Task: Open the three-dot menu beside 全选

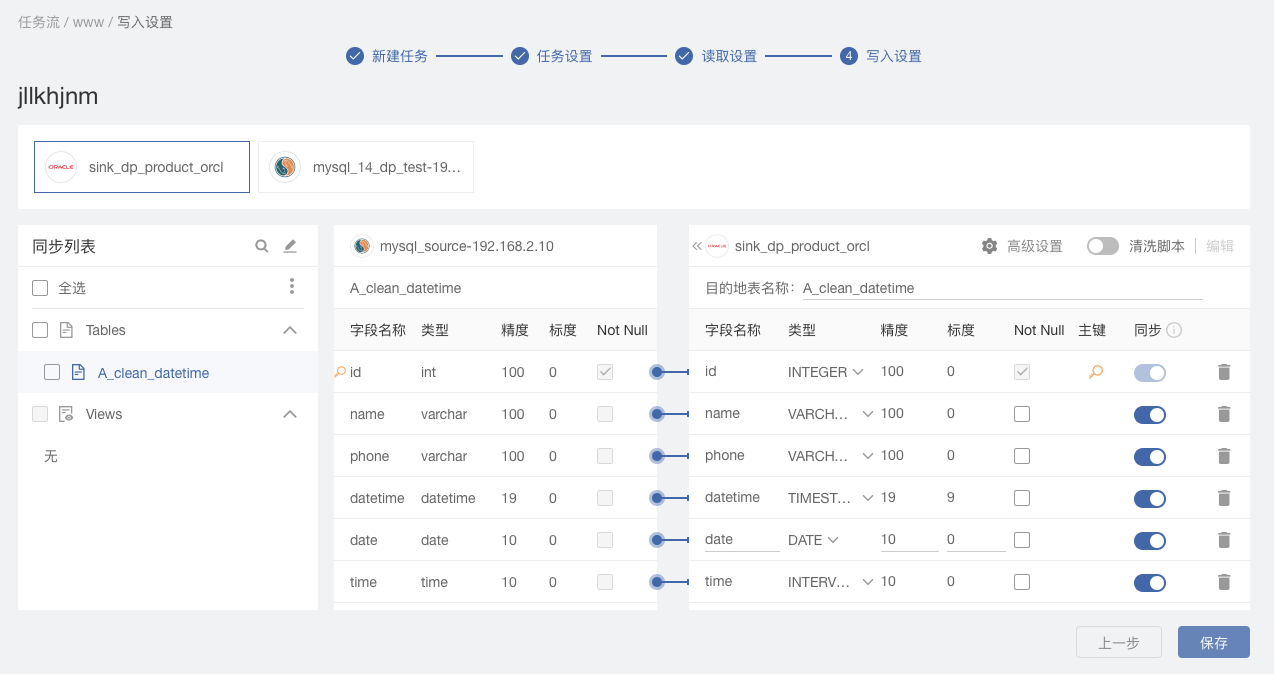Action: click(x=291, y=287)
